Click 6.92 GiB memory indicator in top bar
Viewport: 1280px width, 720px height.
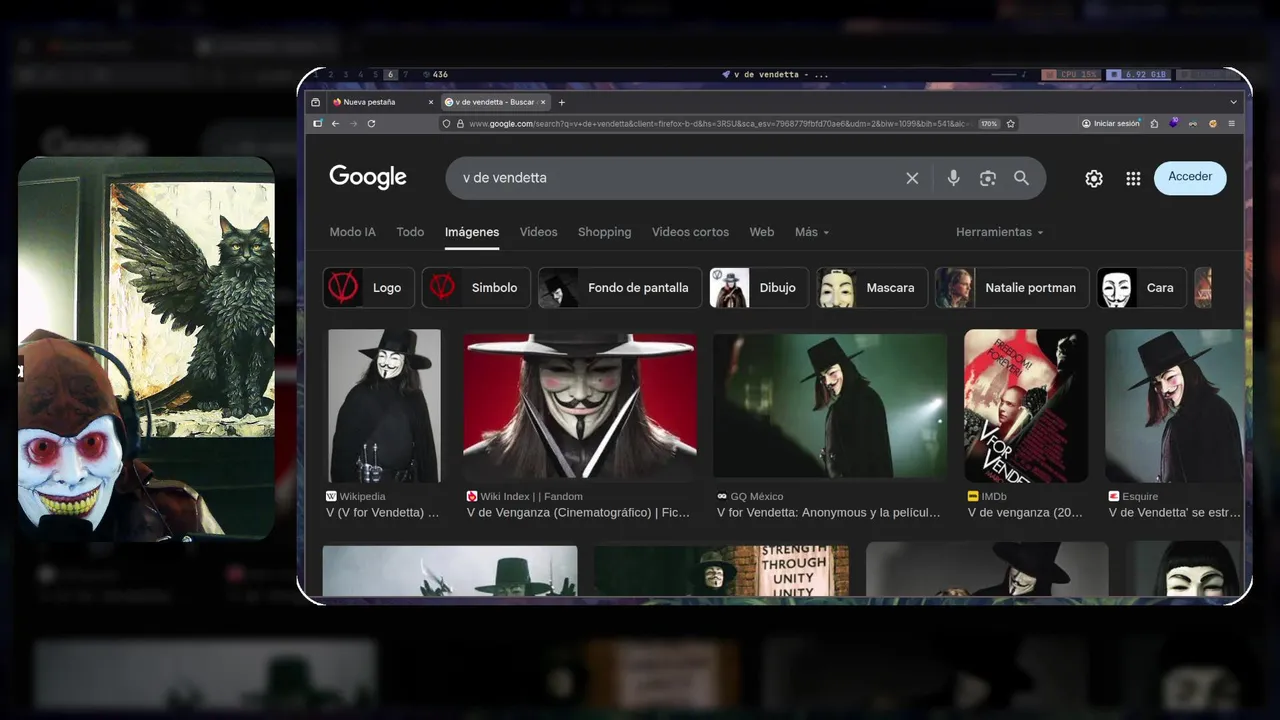(x=1138, y=75)
